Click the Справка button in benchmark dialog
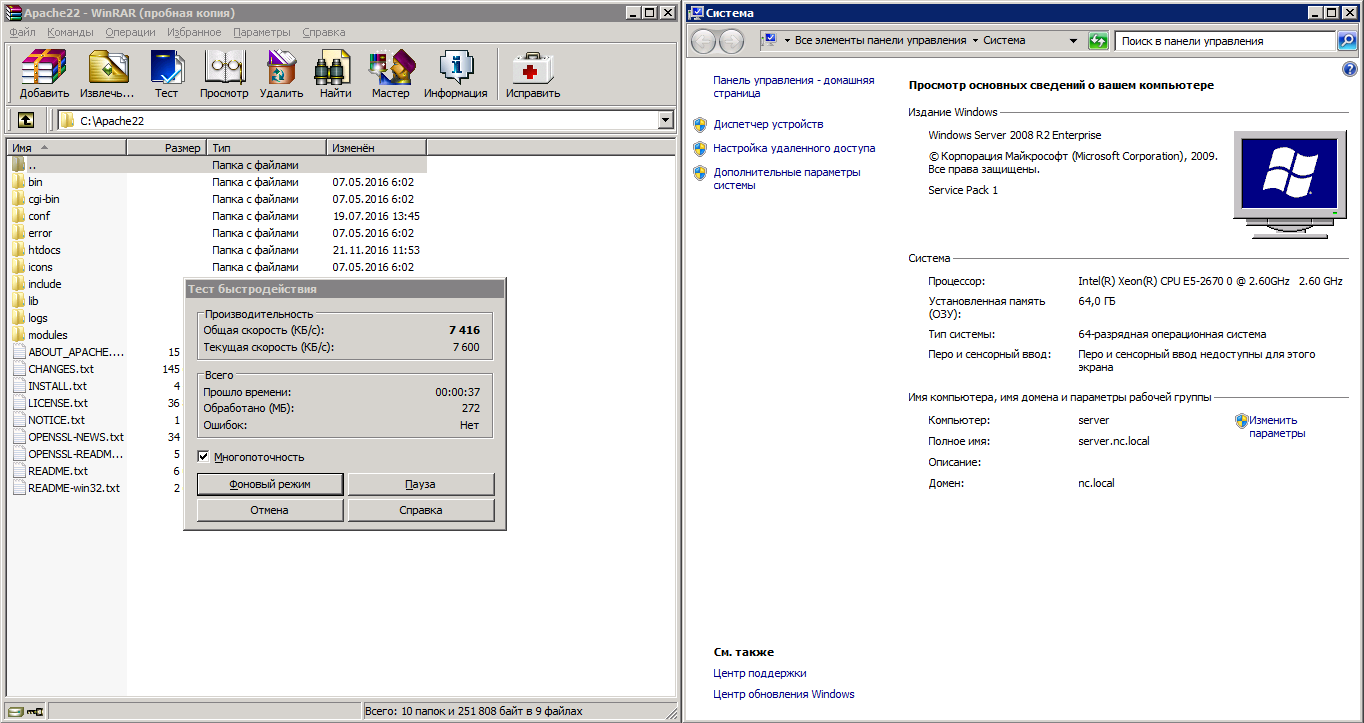Screen dimensions: 1364x723 pyautogui.click(x=421, y=510)
